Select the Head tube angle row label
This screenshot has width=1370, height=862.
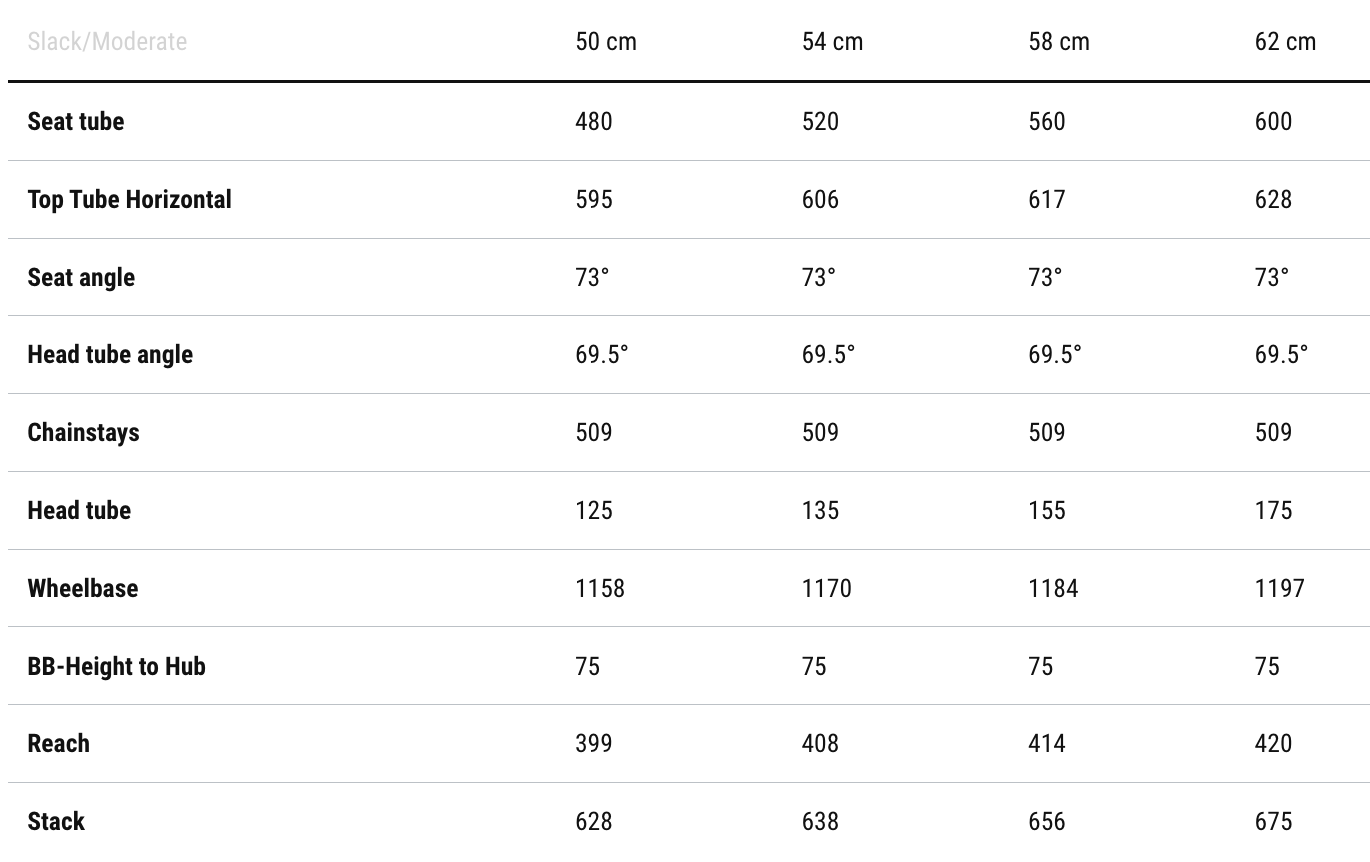click(x=110, y=354)
